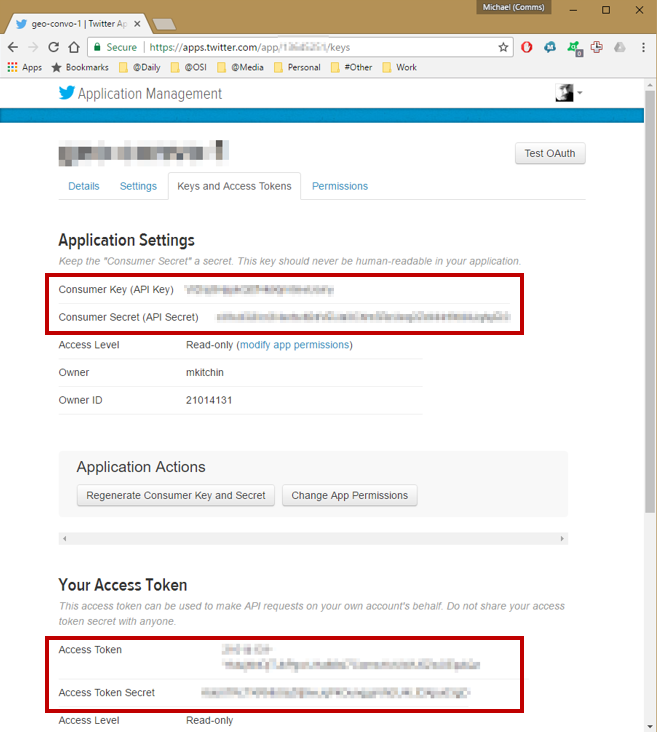Select Keys and Access Tokens tab
This screenshot has width=657, height=732.
pyautogui.click(x=234, y=186)
